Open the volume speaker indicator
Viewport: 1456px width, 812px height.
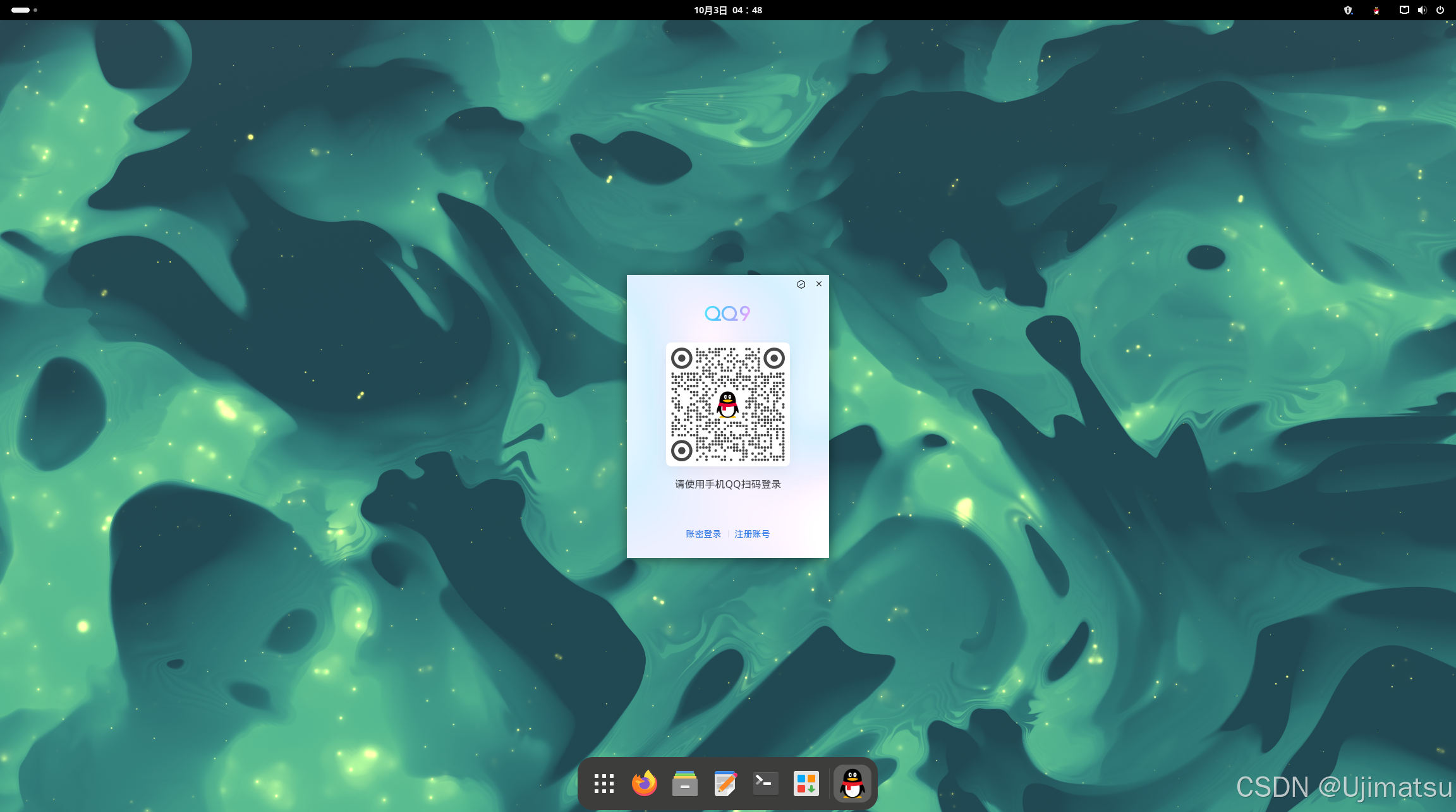pos(1422,10)
